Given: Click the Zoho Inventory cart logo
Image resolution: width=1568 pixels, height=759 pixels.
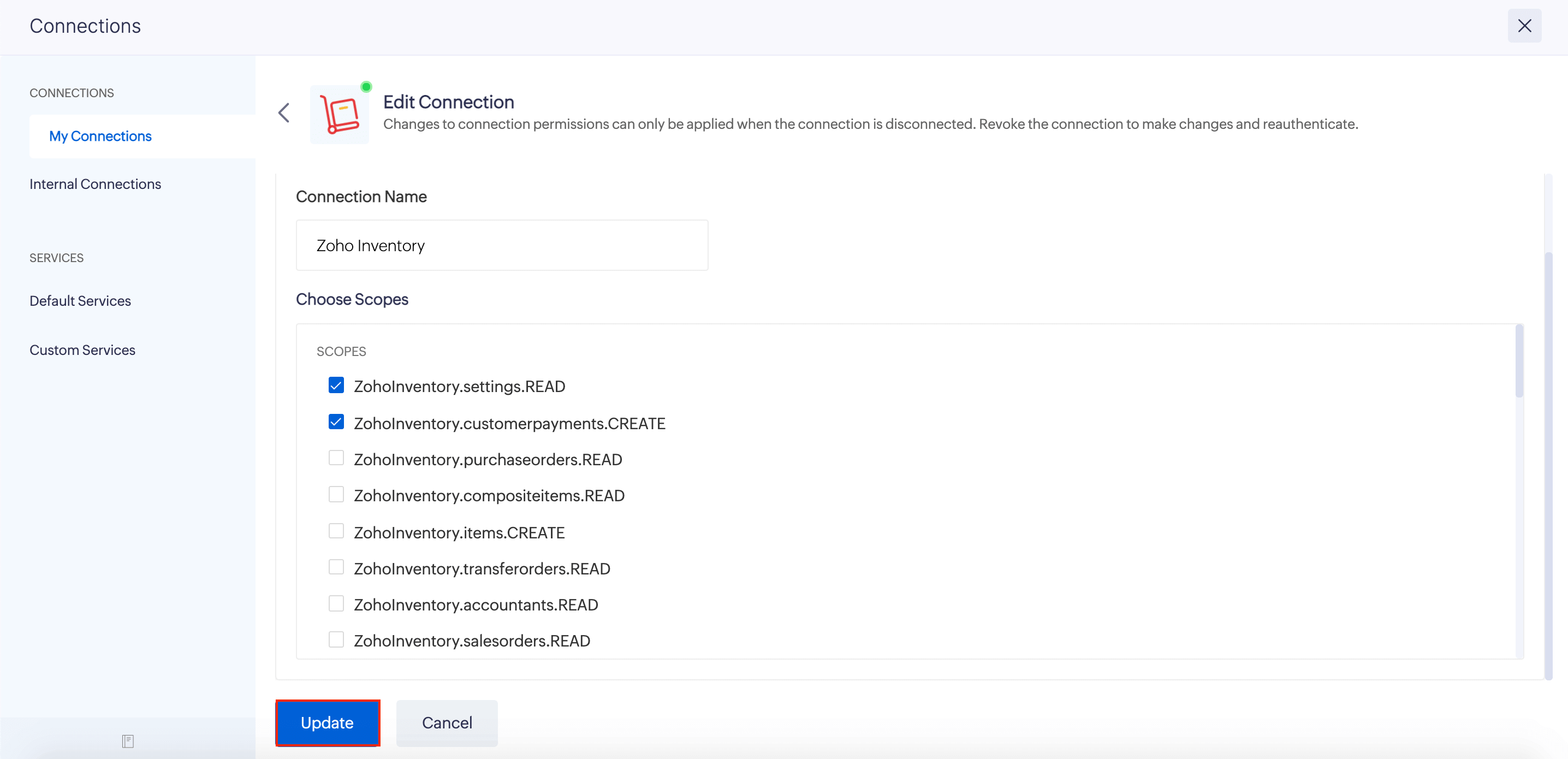Looking at the screenshot, I should (340, 115).
